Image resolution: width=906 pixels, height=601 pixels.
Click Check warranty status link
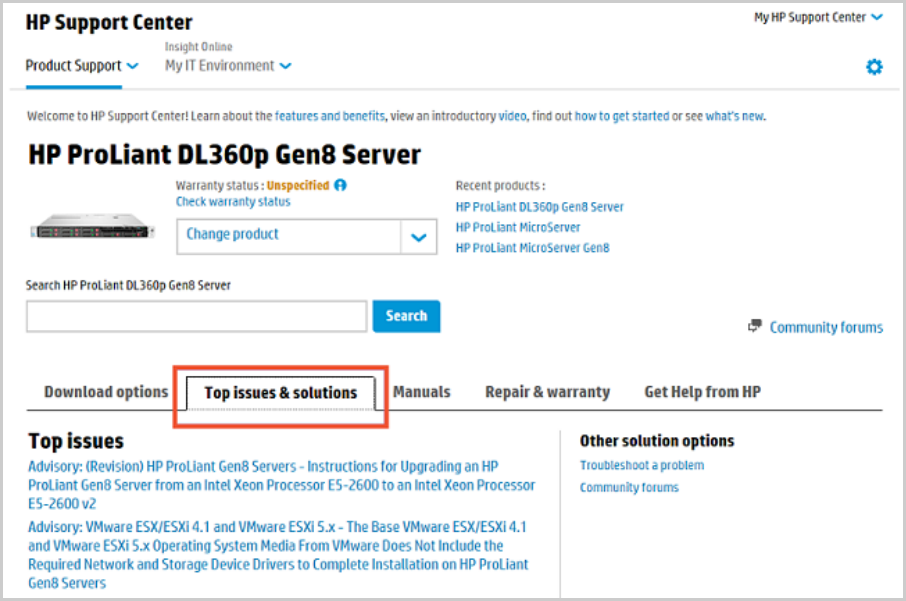pos(233,202)
